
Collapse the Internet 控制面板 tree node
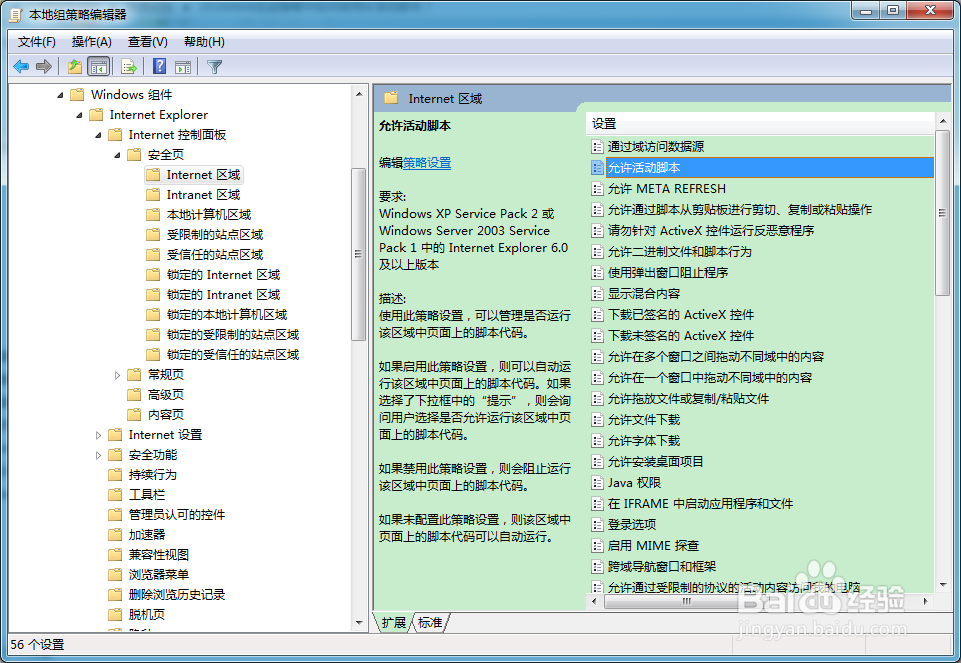click(x=98, y=135)
